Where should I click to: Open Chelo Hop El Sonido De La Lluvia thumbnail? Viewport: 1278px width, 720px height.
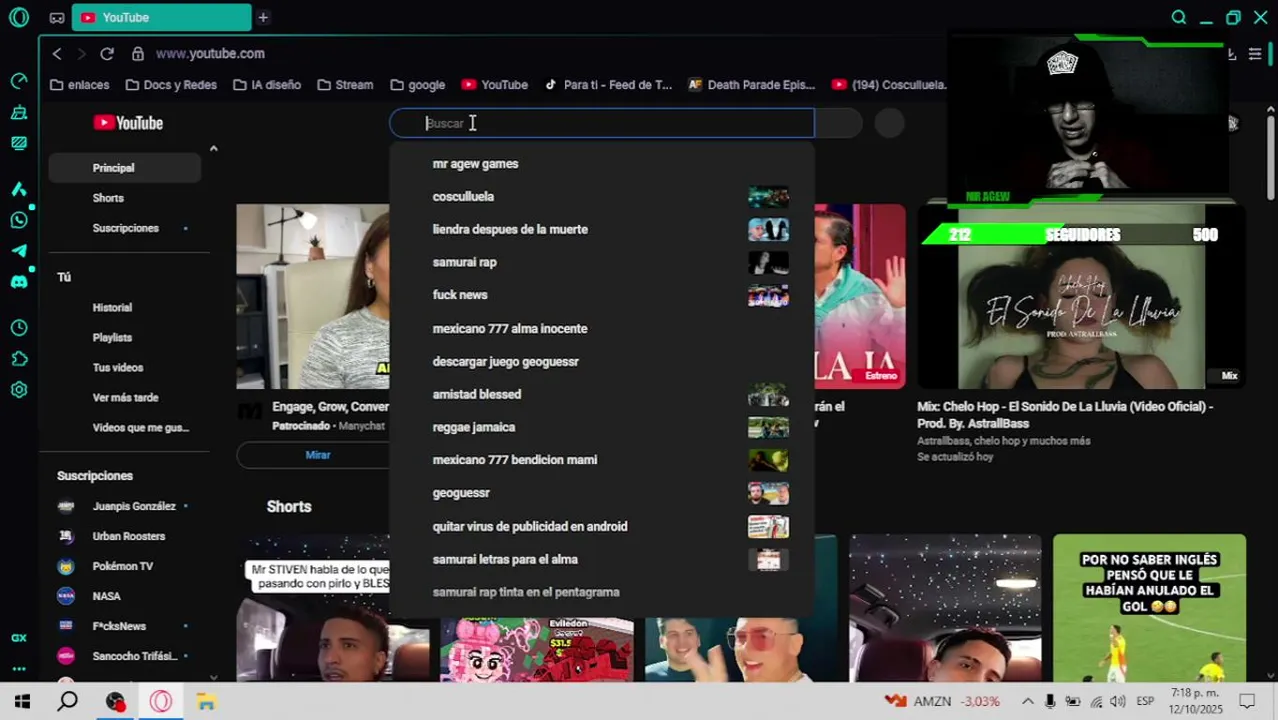pyautogui.click(x=1082, y=297)
